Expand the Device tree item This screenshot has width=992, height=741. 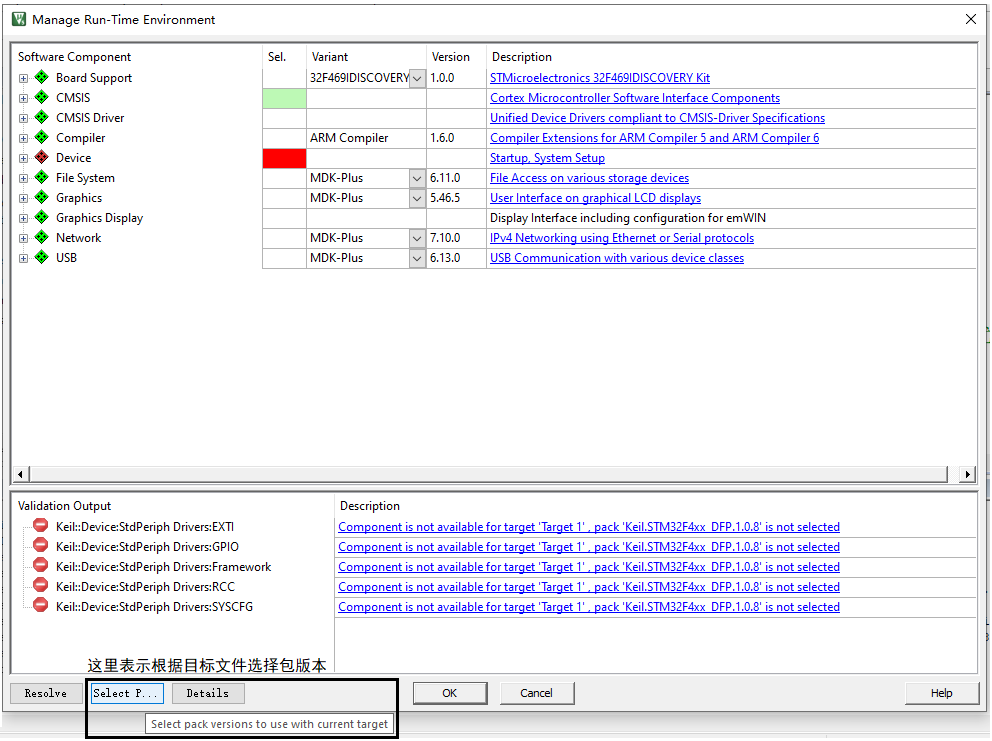click(x=22, y=157)
